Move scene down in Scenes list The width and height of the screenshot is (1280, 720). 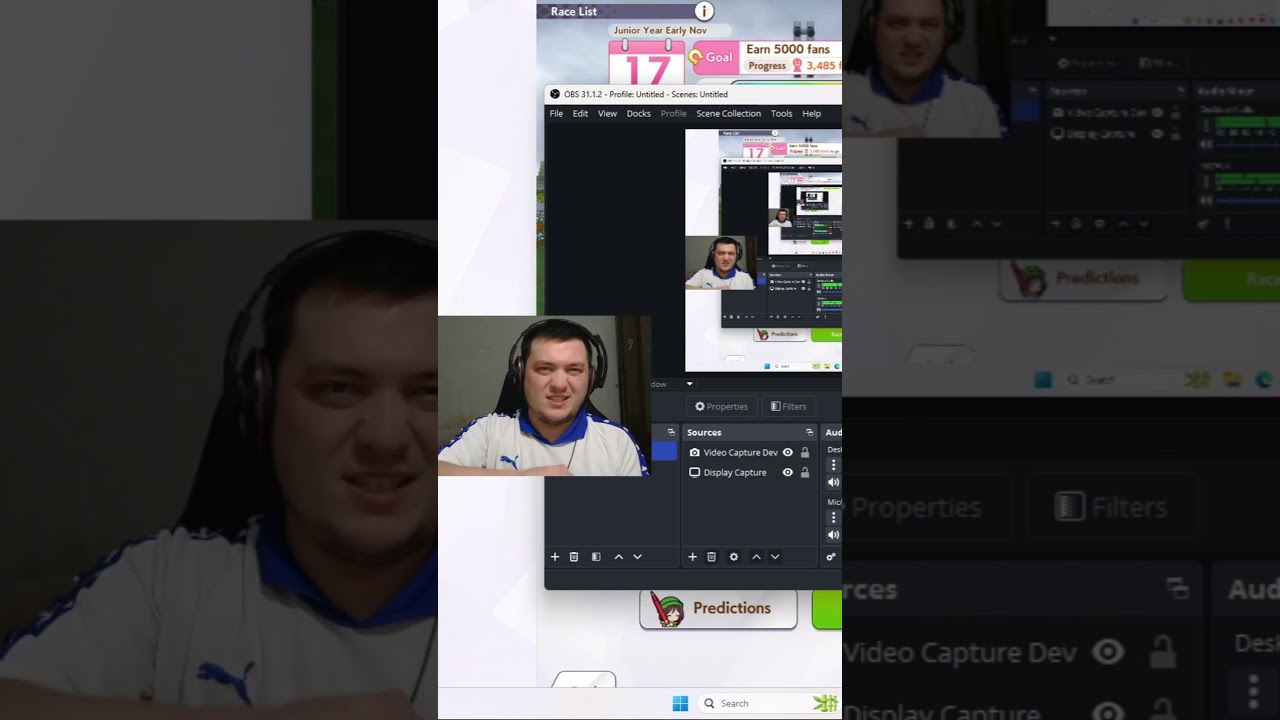637,556
